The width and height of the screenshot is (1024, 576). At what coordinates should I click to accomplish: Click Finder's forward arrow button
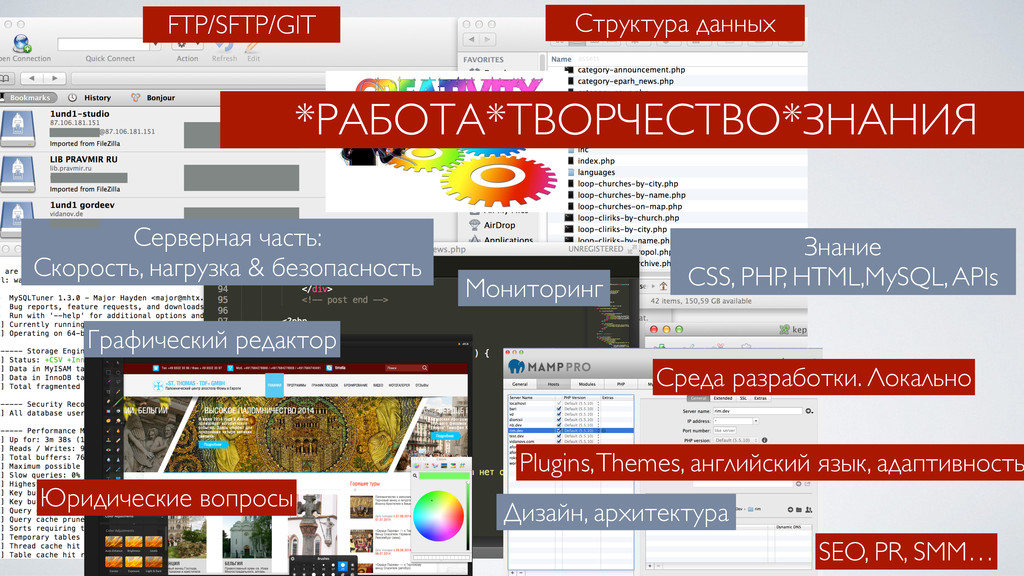click(x=488, y=40)
